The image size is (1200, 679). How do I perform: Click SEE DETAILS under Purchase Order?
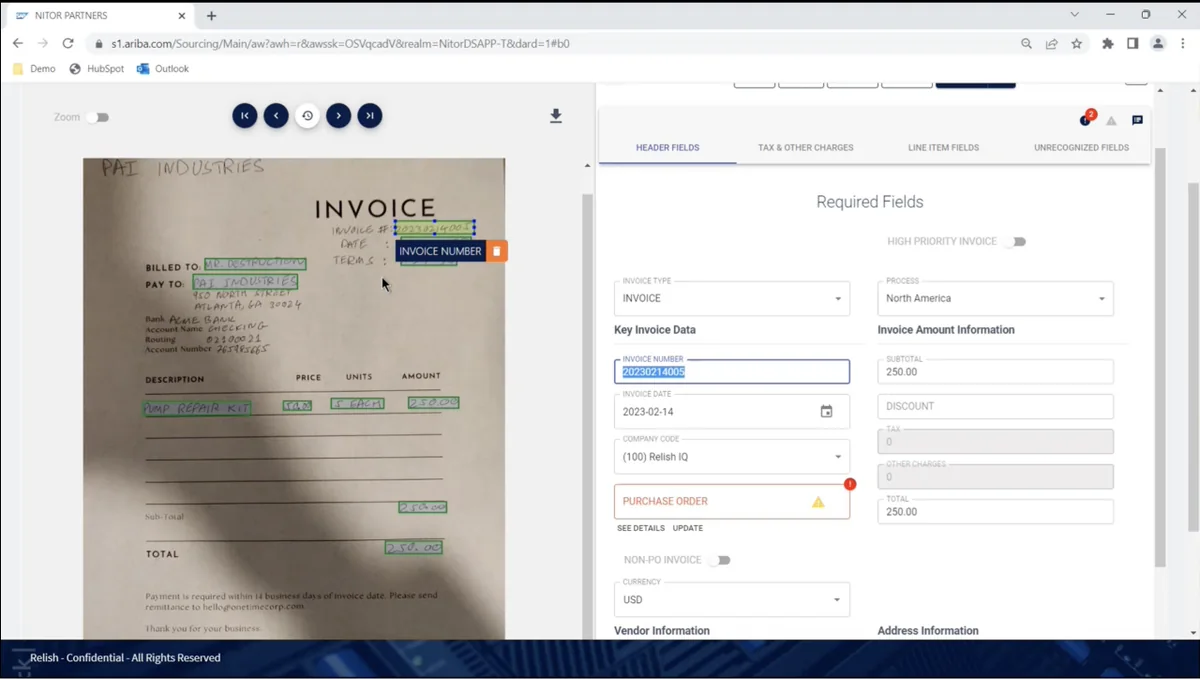pos(641,528)
